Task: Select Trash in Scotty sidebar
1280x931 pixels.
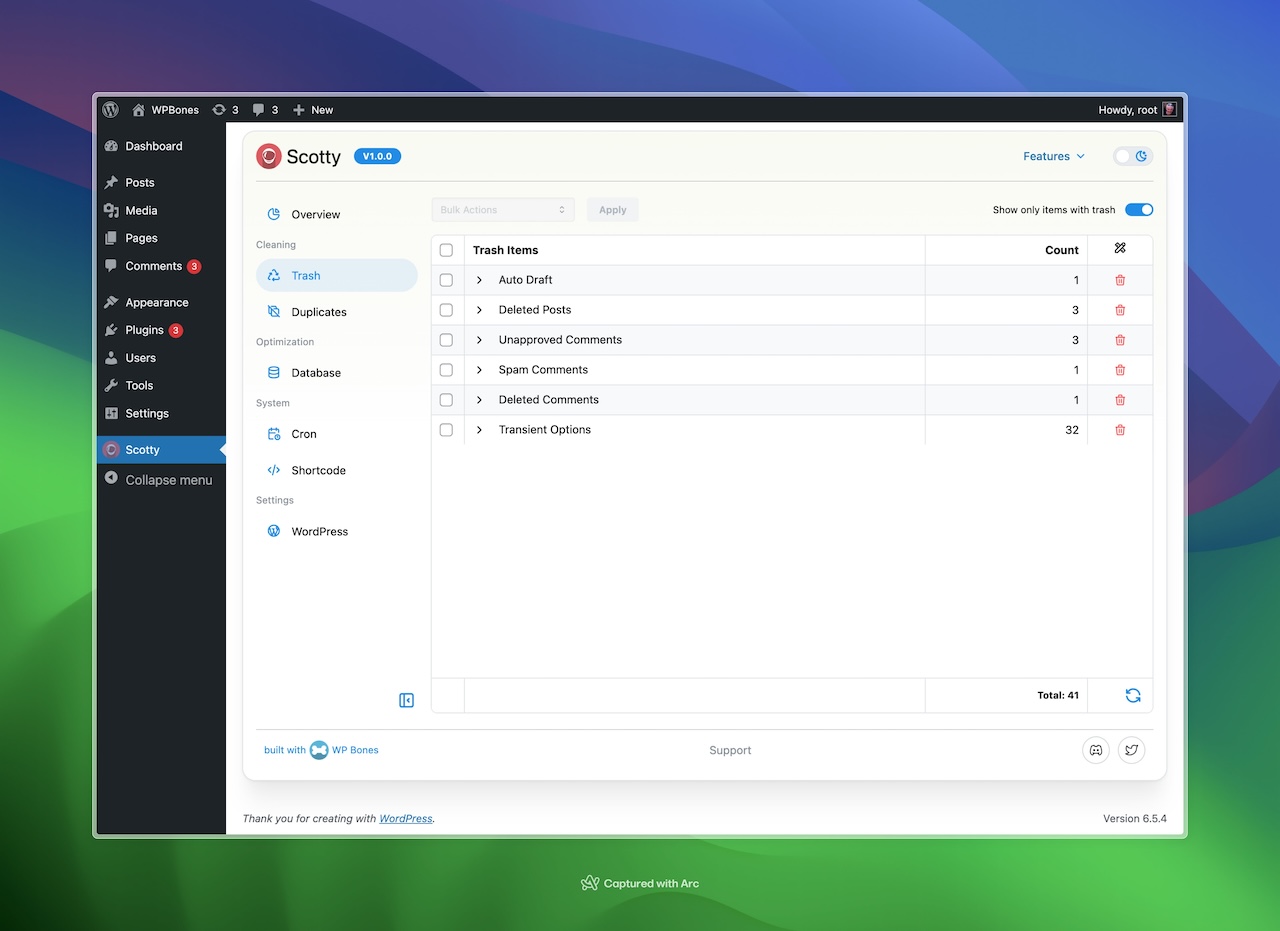Action: 337,276
